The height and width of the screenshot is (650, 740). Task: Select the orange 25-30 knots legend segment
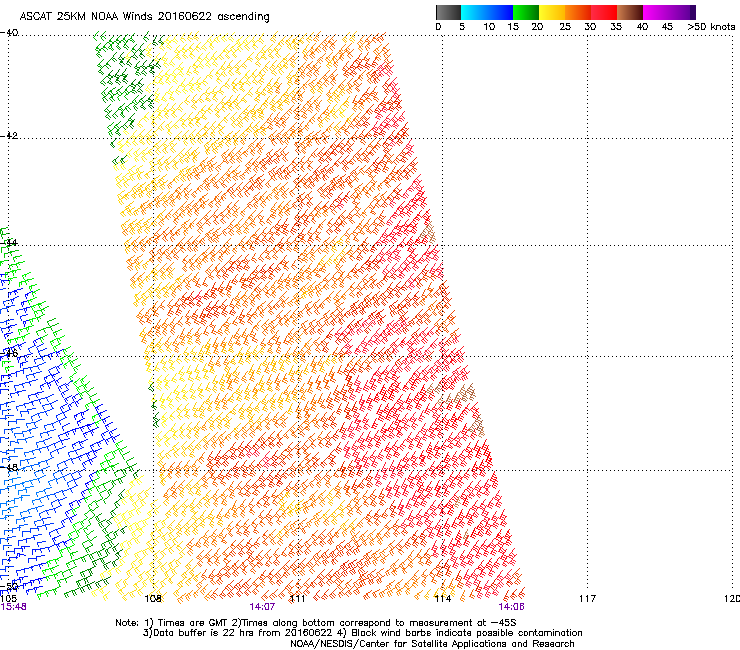coord(578,12)
